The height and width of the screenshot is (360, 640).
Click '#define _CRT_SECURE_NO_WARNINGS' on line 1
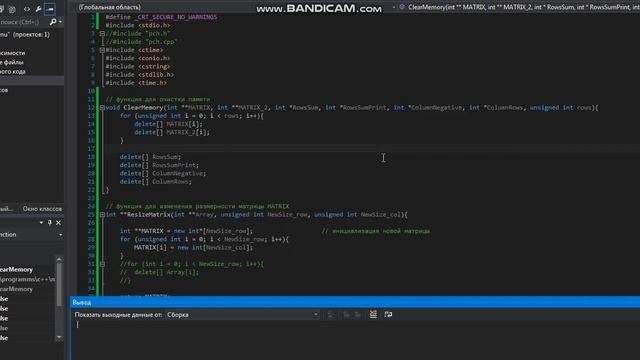click(161, 17)
